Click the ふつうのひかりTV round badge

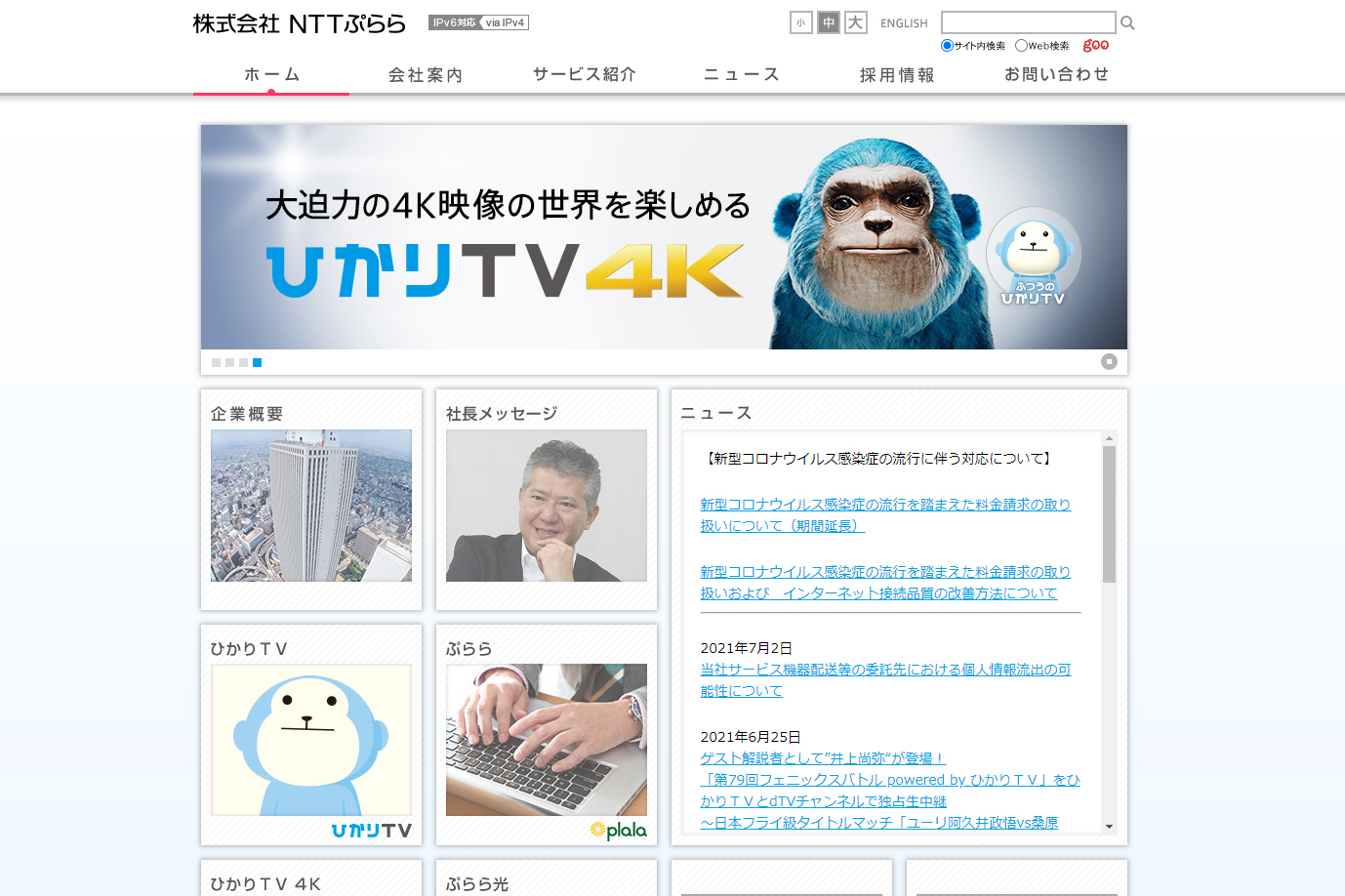(1034, 257)
